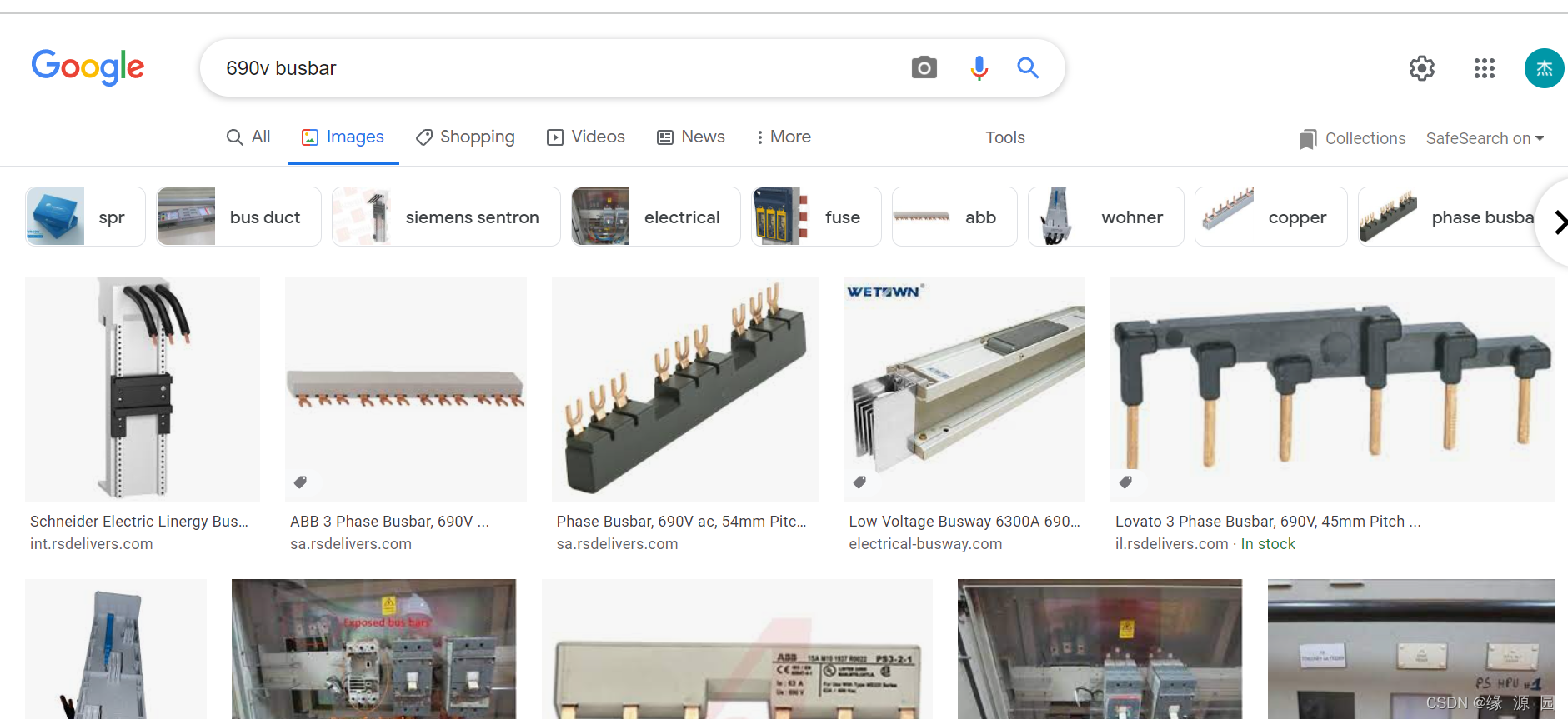Open the blue vertical busbar holder image
Image resolution: width=1568 pixels, height=719 pixels.
coord(116,649)
